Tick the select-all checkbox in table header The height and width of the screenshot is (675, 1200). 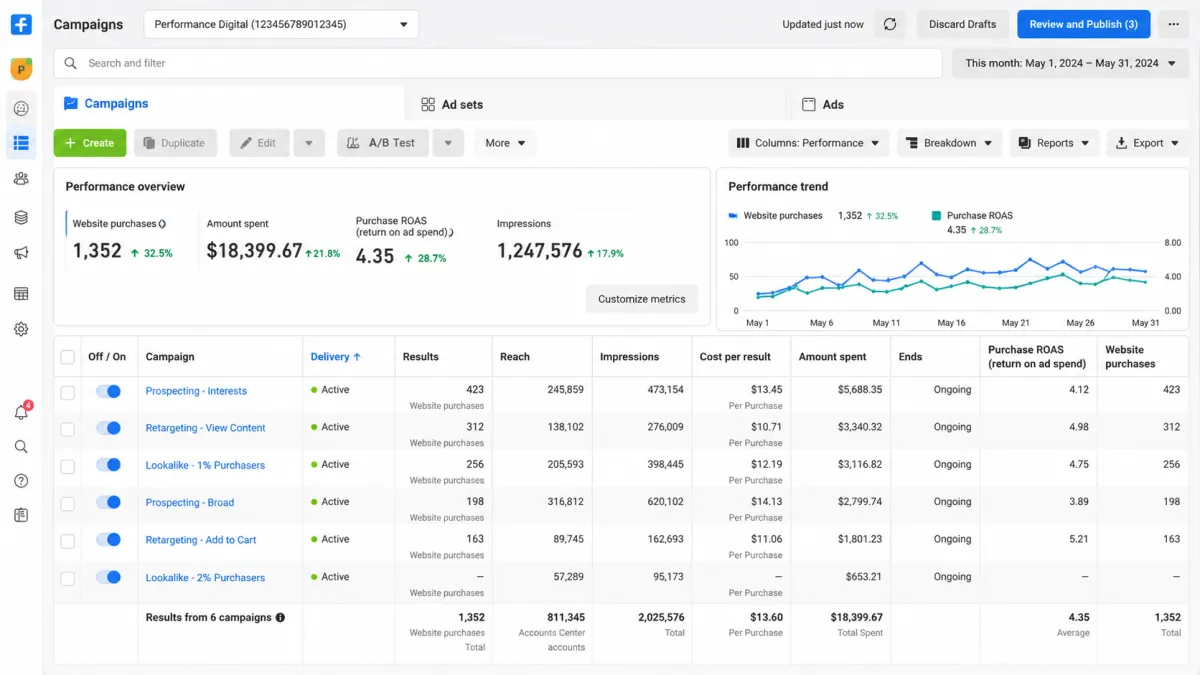[x=67, y=357]
